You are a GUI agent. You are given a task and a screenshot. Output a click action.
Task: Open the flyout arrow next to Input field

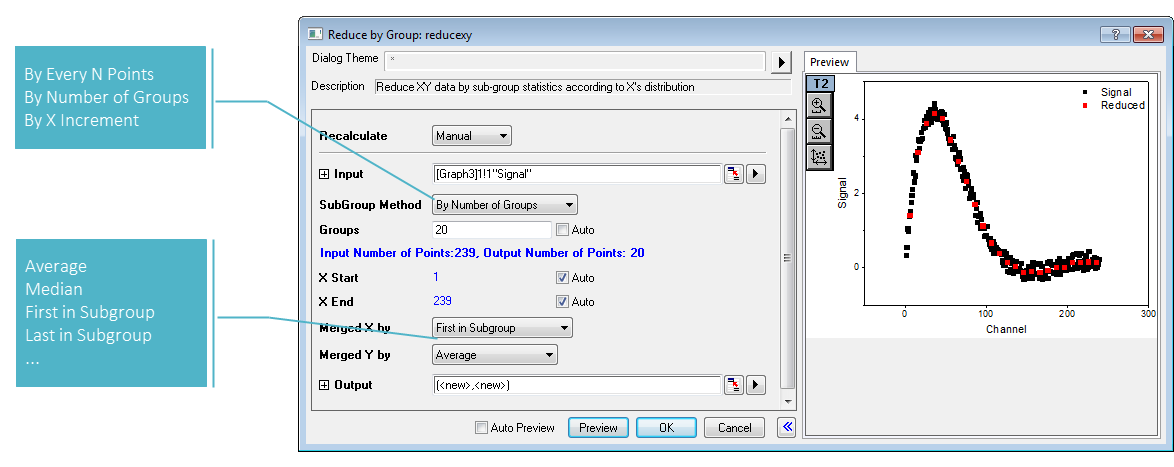755,174
